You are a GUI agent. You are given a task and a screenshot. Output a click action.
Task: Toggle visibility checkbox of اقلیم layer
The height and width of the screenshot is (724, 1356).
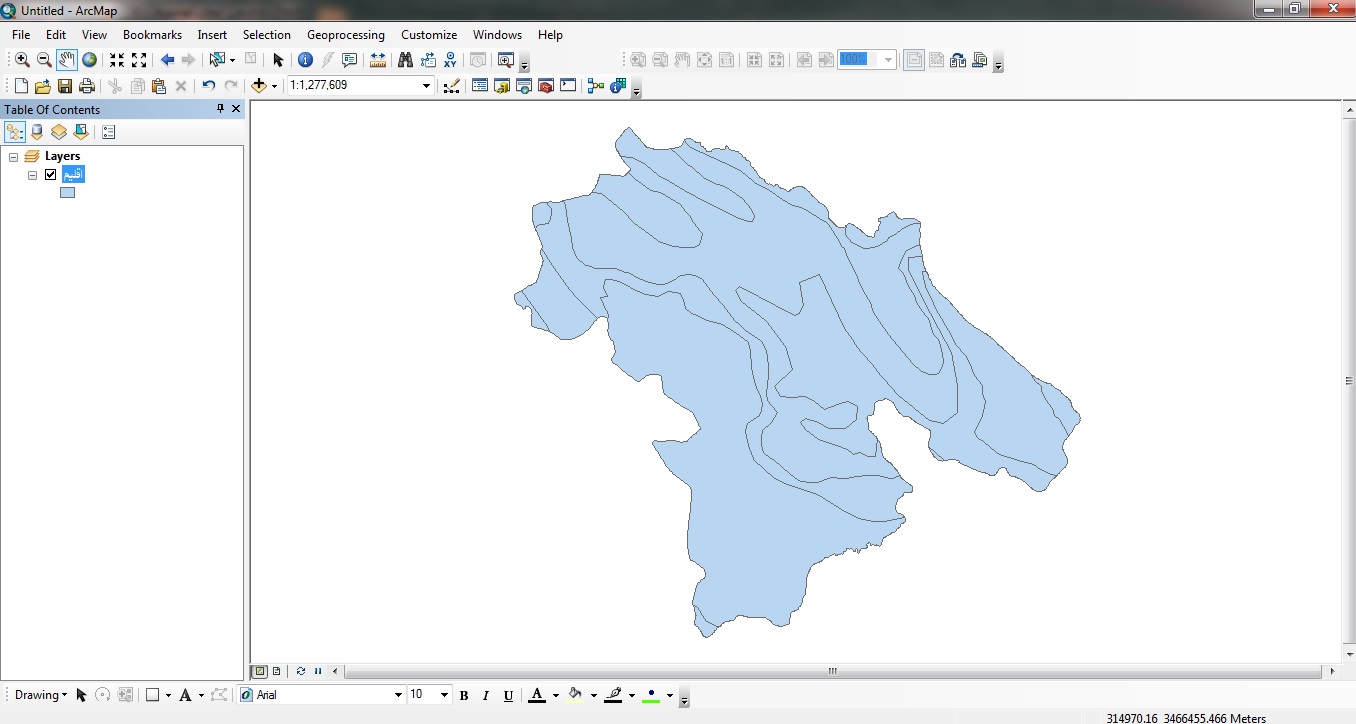pyautogui.click(x=51, y=175)
